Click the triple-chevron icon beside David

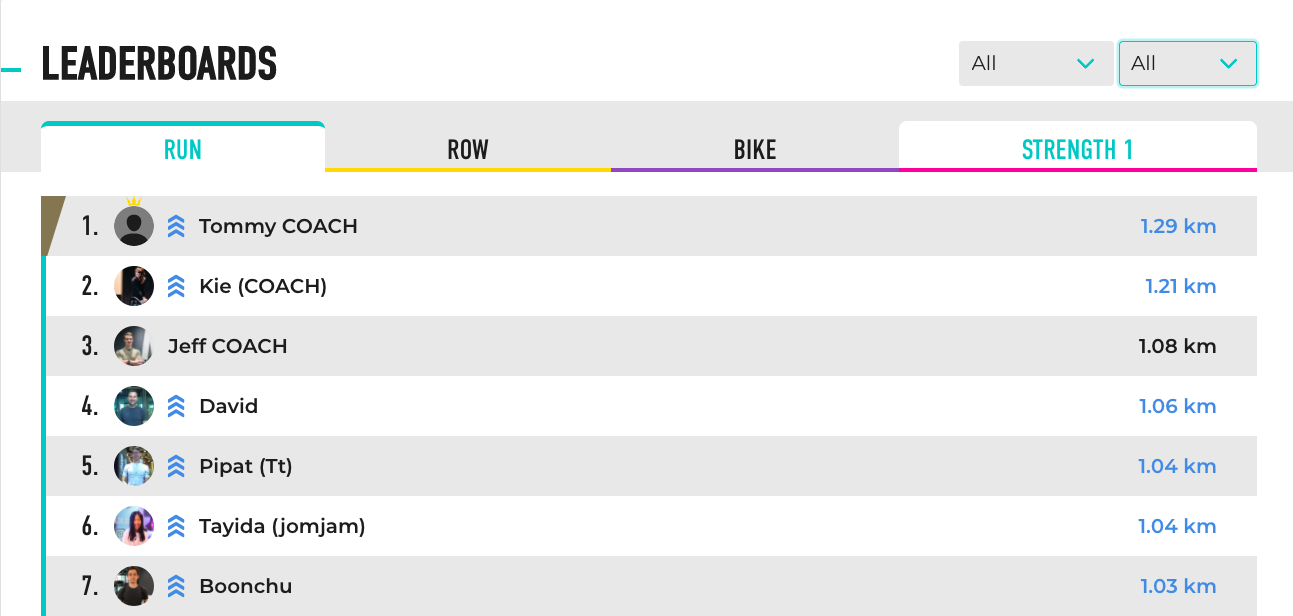(x=176, y=406)
